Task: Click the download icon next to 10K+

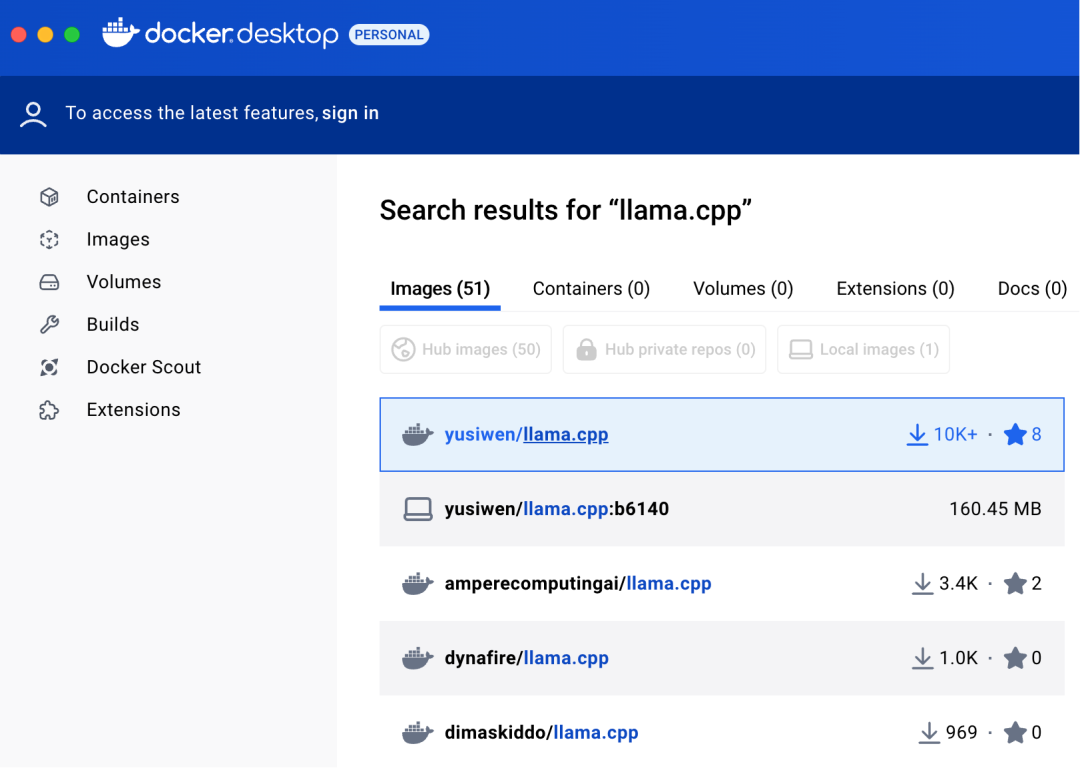Action: [x=917, y=435]
